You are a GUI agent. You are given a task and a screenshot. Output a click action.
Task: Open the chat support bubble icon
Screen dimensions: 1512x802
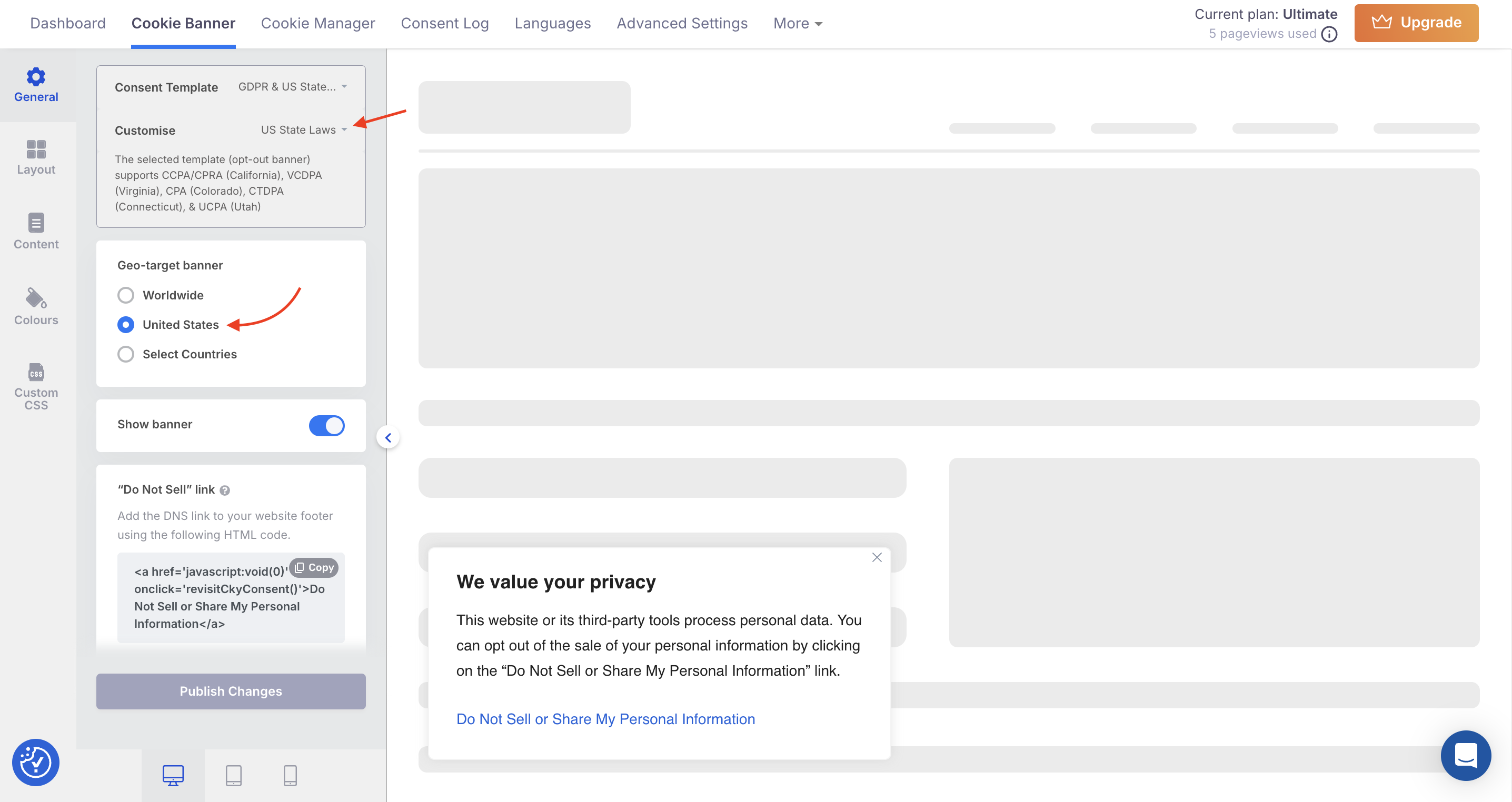pyautogui.click(x=1465, y=755)
